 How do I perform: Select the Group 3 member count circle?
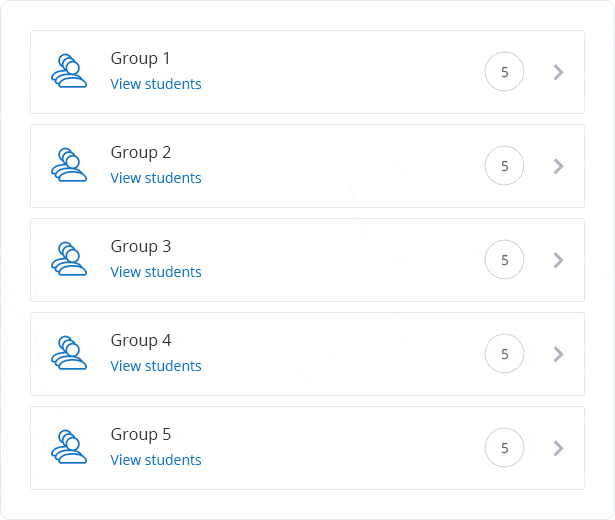click(x=505, y=260)
